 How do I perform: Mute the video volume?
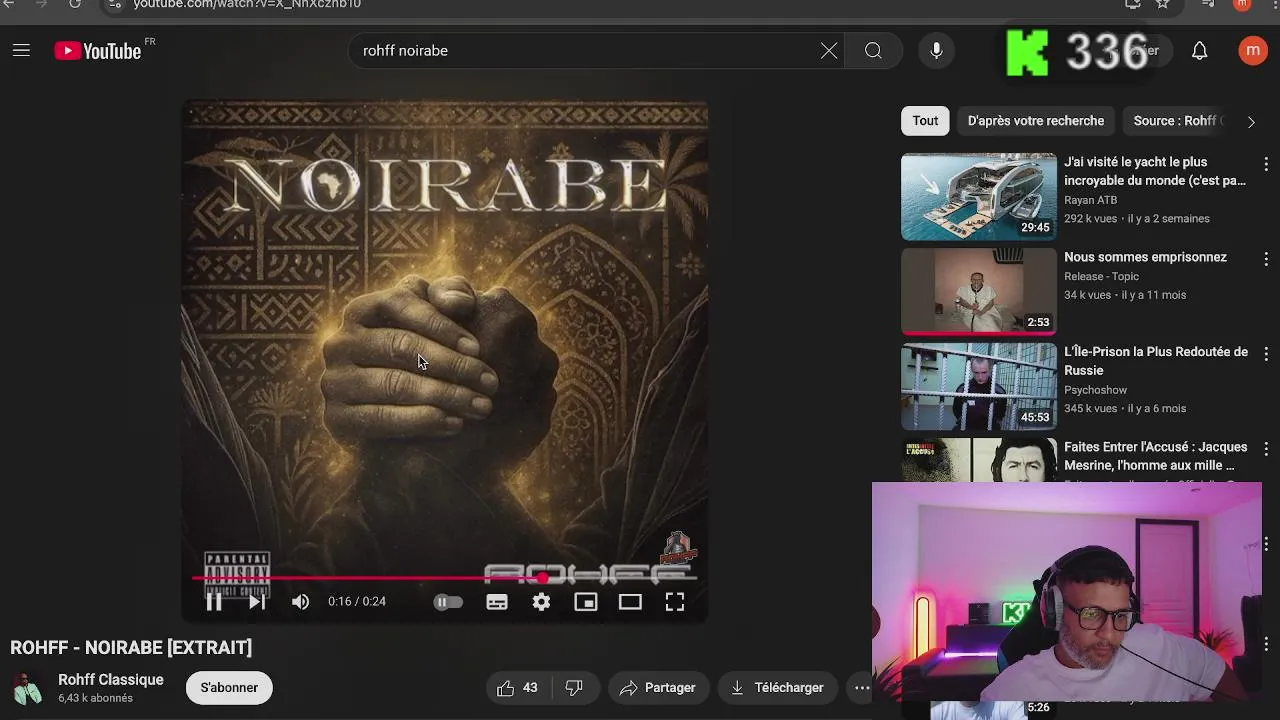pos(300,601)
